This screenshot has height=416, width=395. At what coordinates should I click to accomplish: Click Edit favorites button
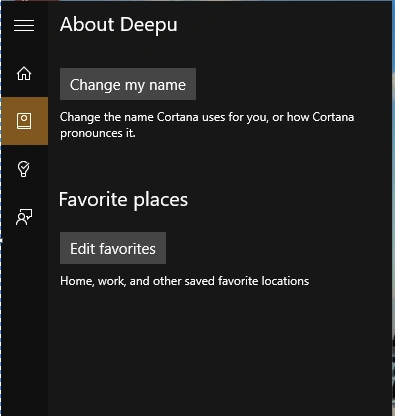click(113, 248)
